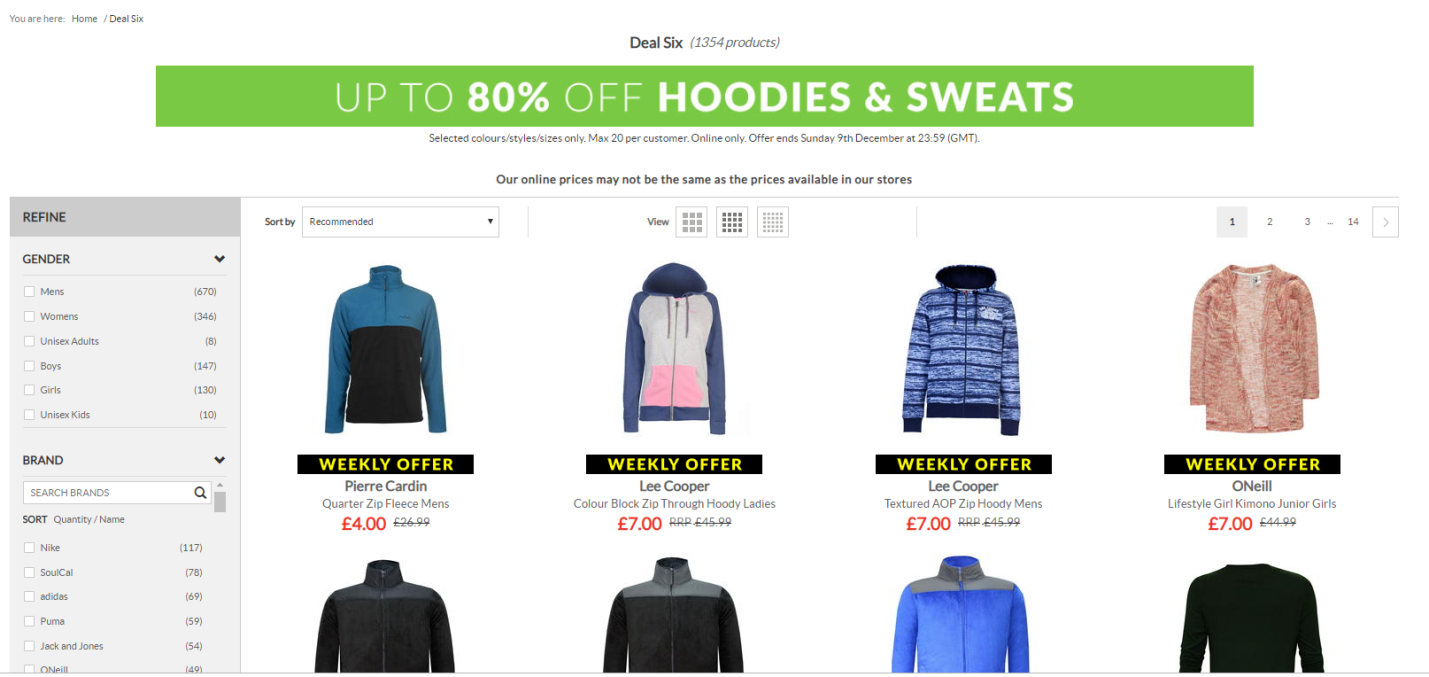Open the Sort by Recommended dropdown
Viewport: 1429px width, 677px height.
pos(400,222)
